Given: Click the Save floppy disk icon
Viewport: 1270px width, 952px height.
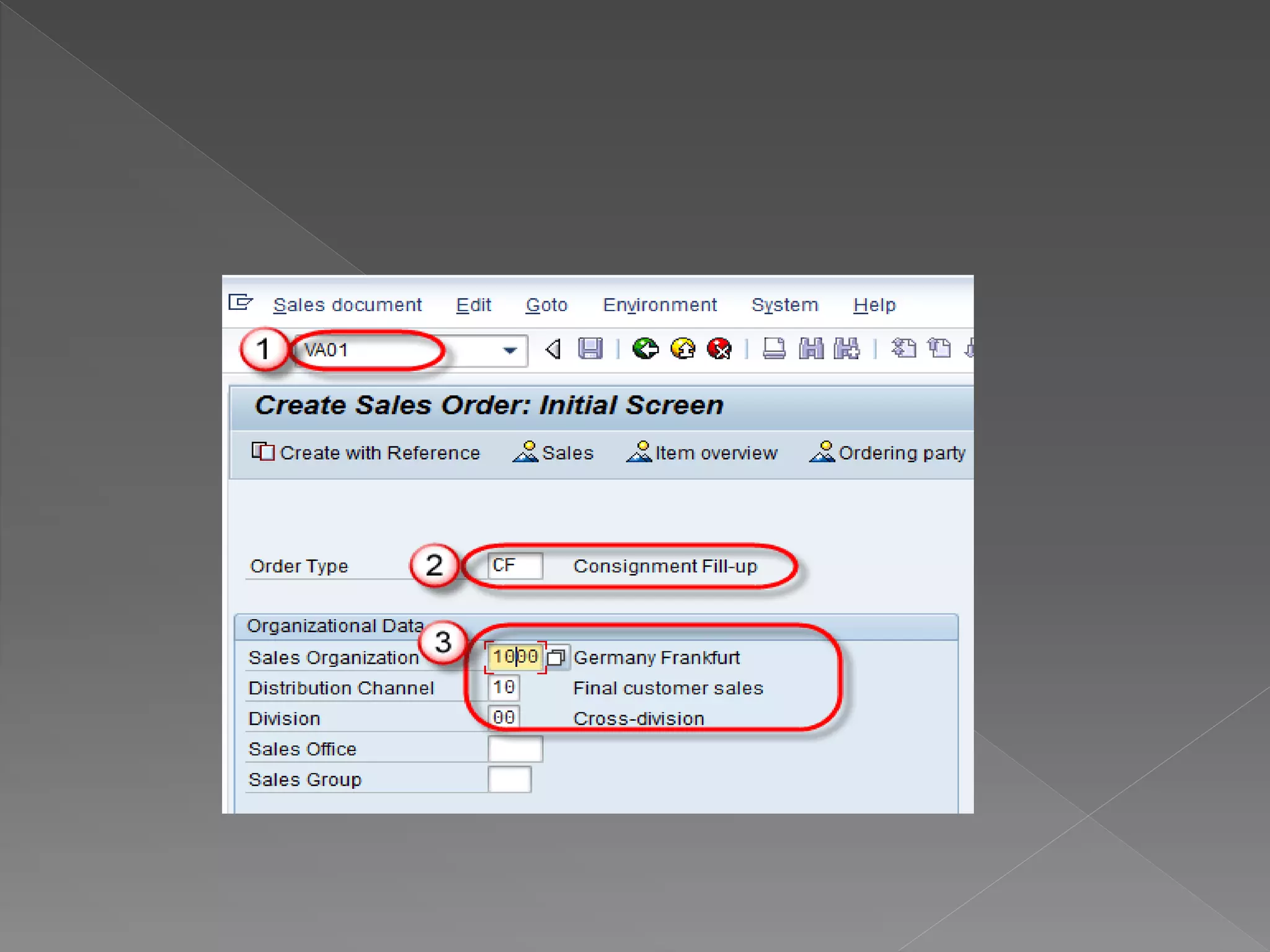Looking at the screenshot, I should 590,349.
